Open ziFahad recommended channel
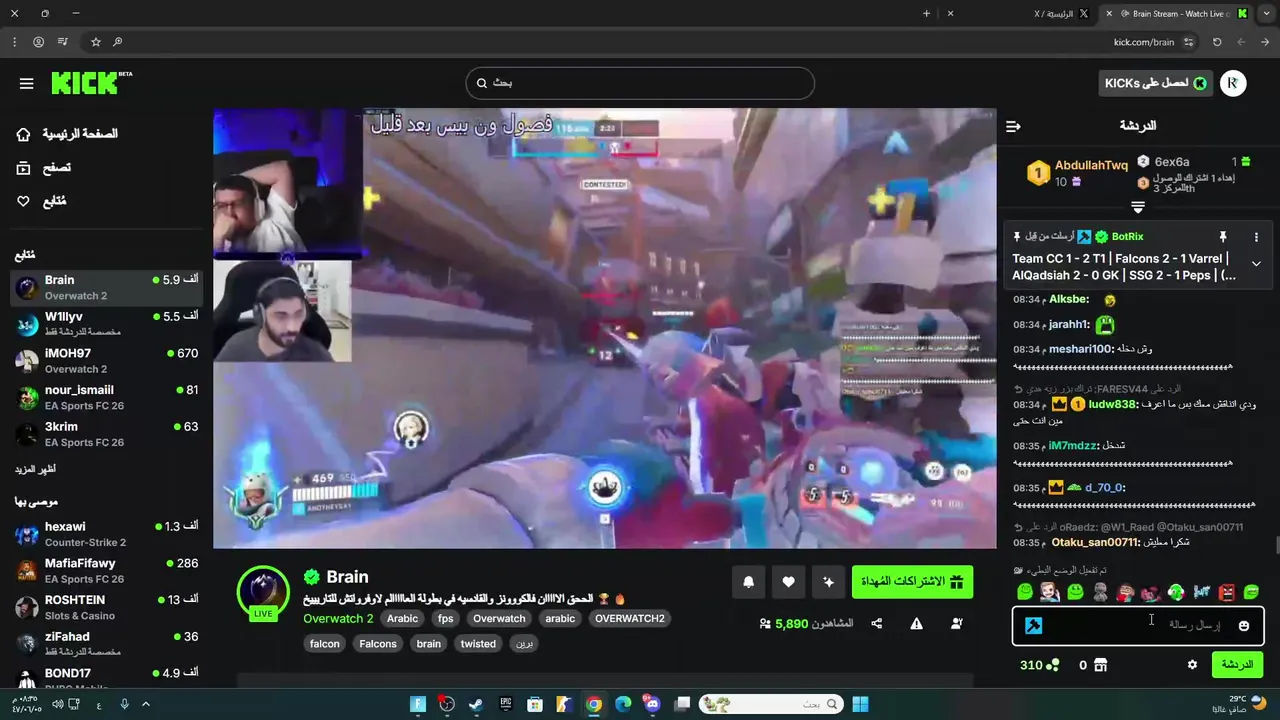Viewport: 1280px width, 720px height. click(107, 644)
